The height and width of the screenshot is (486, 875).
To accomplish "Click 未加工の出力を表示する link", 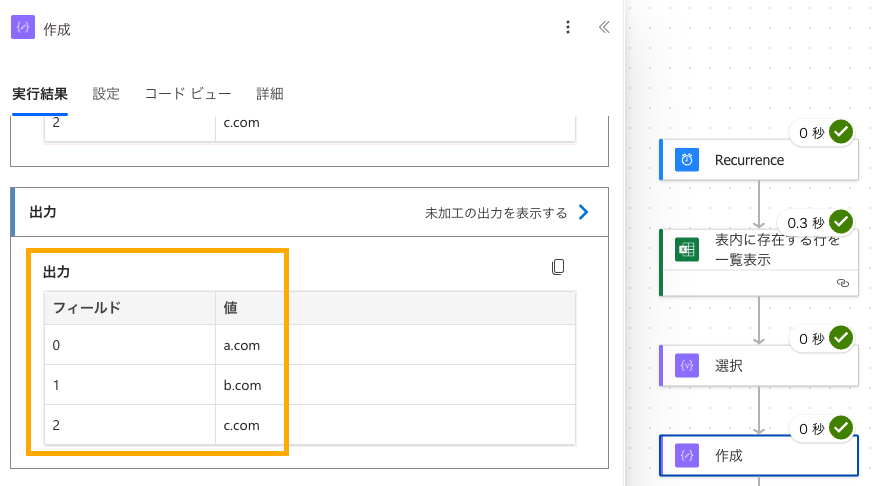I will 496,213.
